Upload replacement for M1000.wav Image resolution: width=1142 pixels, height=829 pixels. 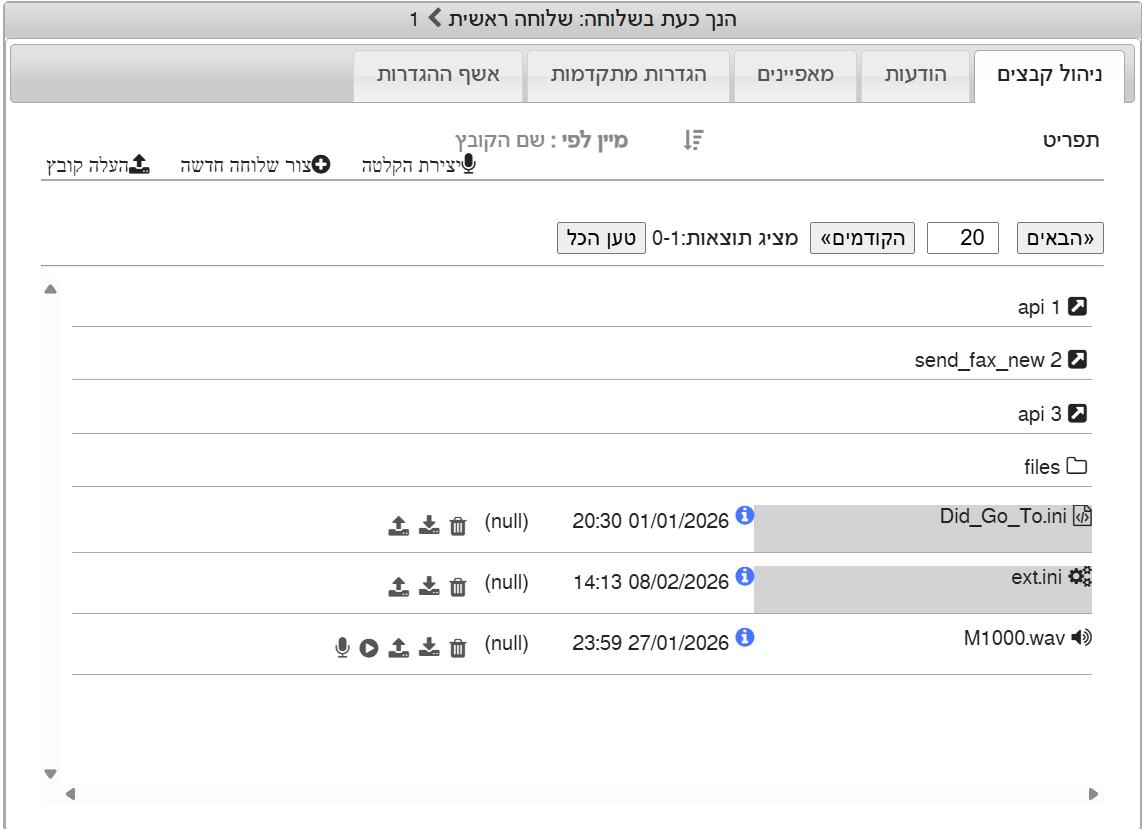click(398, 648)
